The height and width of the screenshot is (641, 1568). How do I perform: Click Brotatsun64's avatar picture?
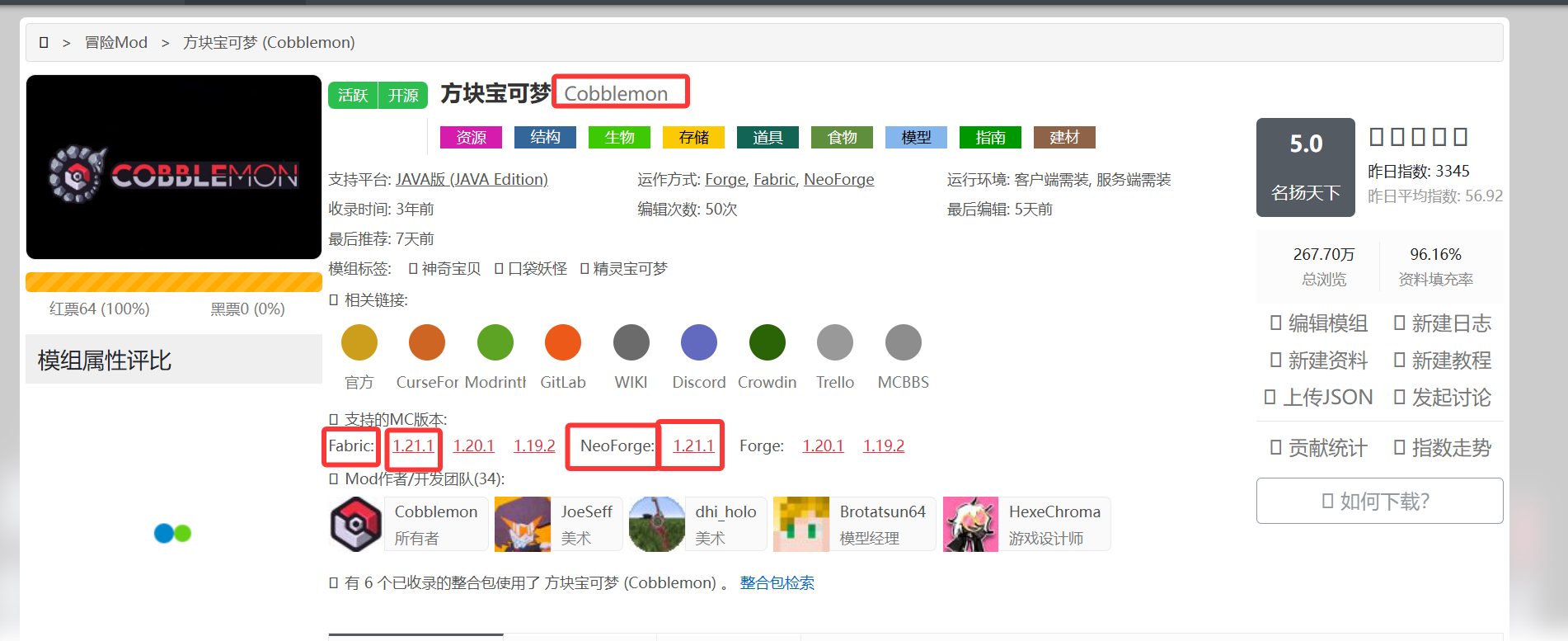[x=801, y=524]
